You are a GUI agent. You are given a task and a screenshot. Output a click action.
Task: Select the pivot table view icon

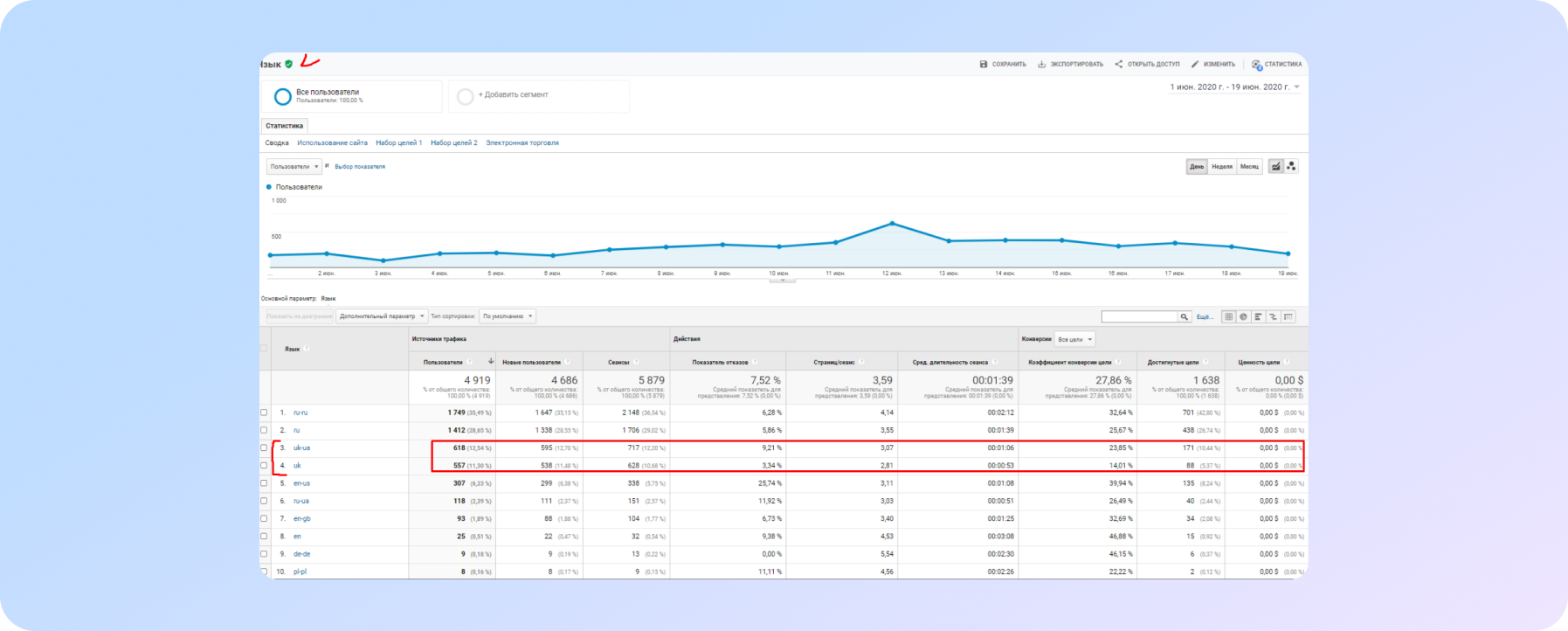point(1288,316)
